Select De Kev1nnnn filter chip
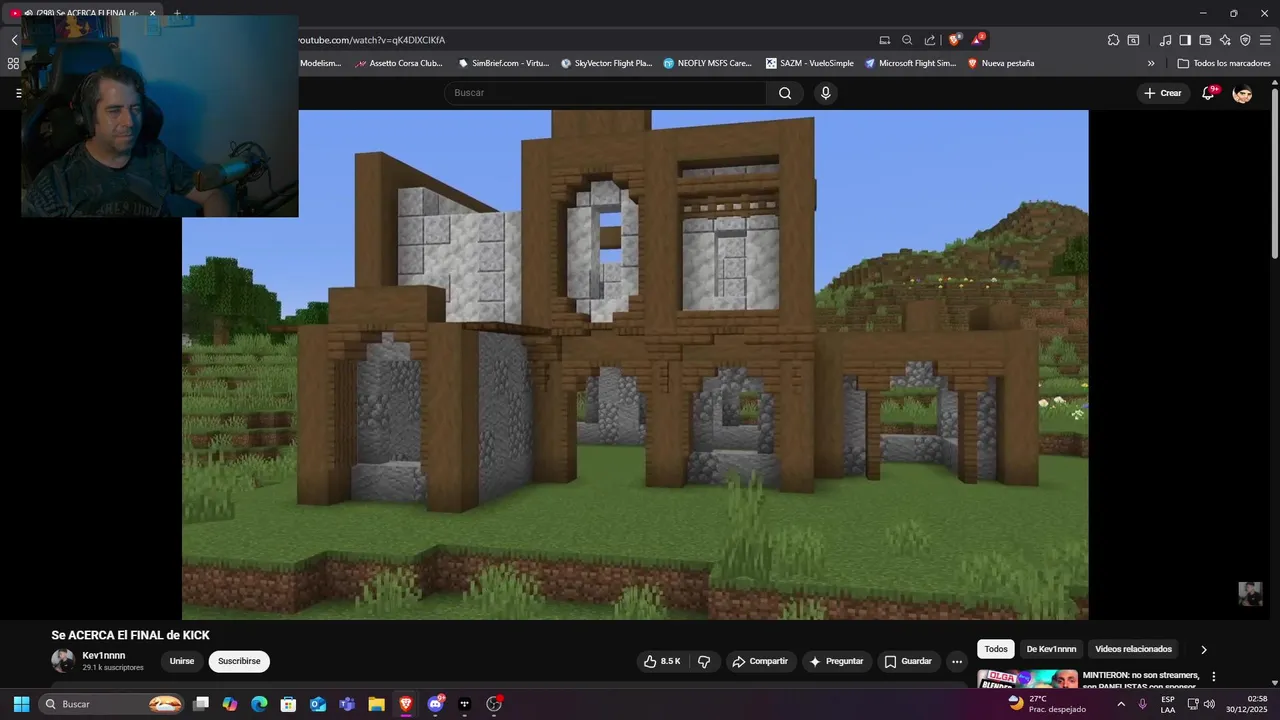The width and height of the screenshot is (1280, 720). point(1051,649)
